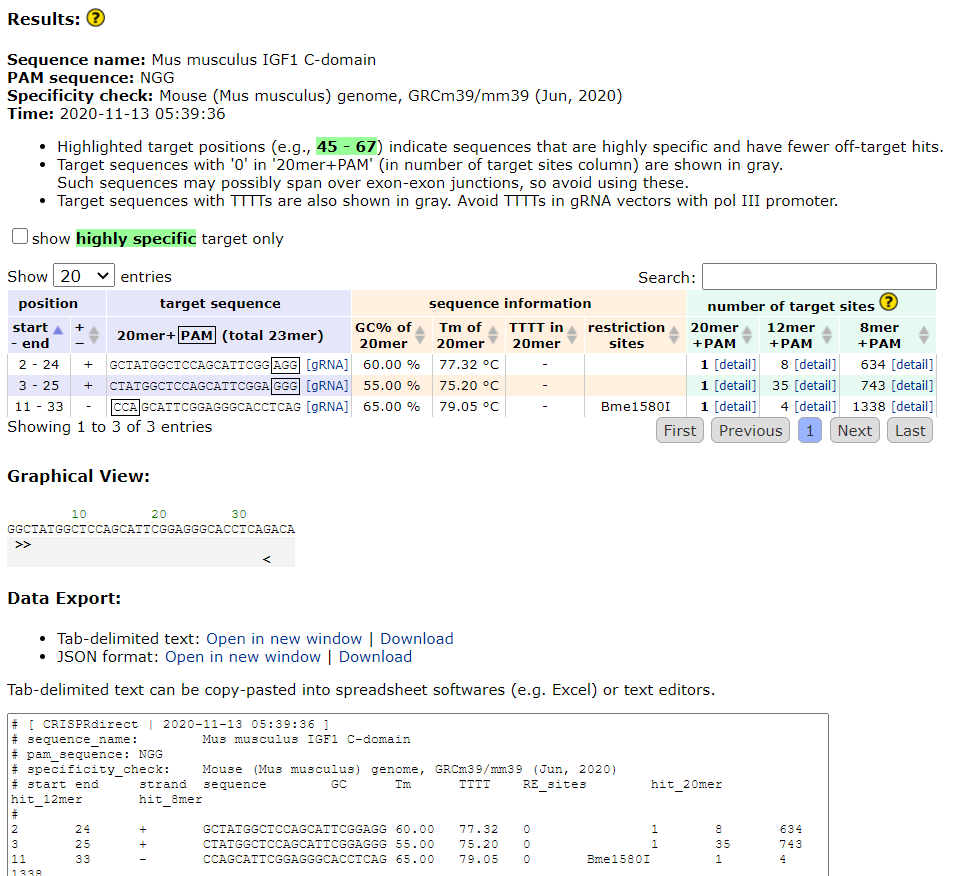Click the Search input field

818,276
